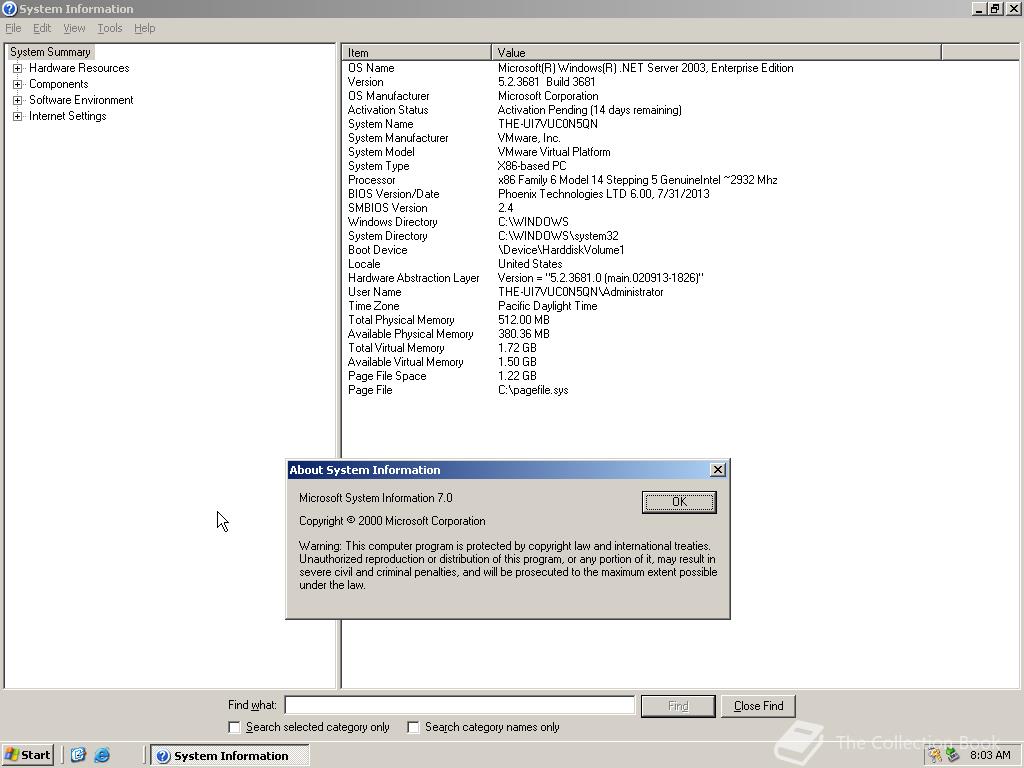Click the System Information title bar icon
The image size is (1024, 768).
coord(9,8)
